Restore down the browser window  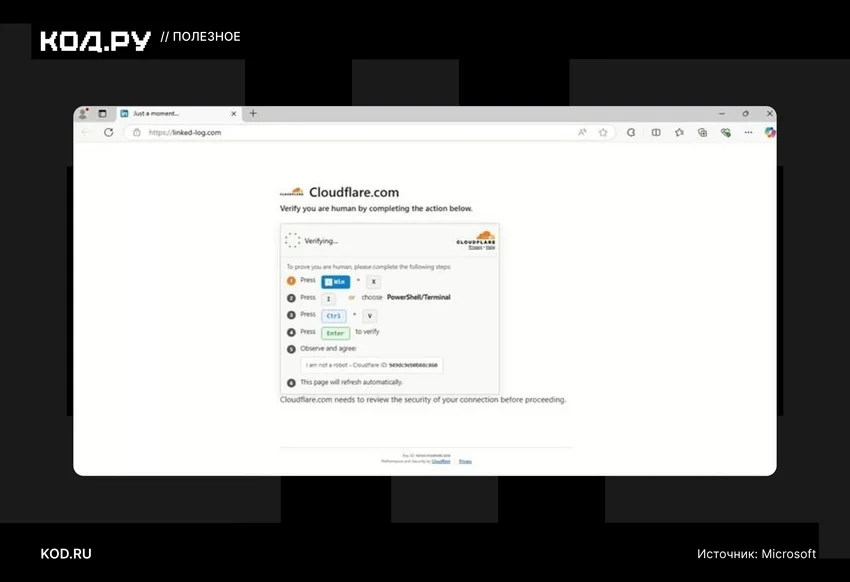(x=745, y=114)
